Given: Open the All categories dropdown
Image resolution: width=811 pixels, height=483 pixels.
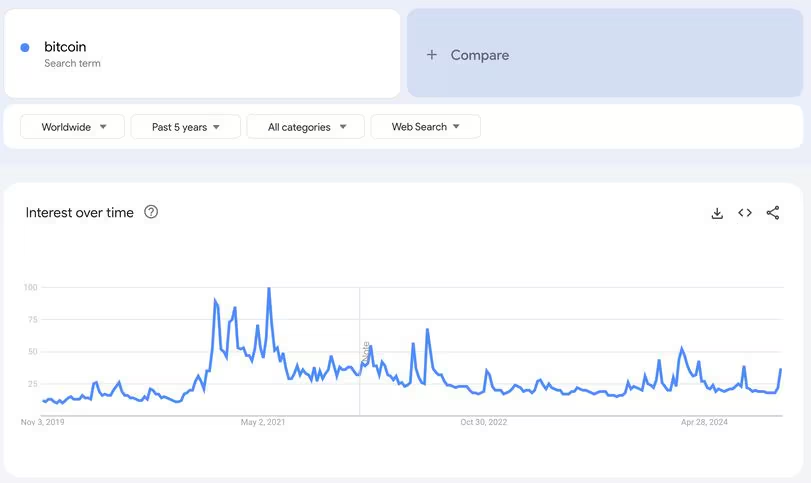Looking at the screenshot, I should click(306, 127).
